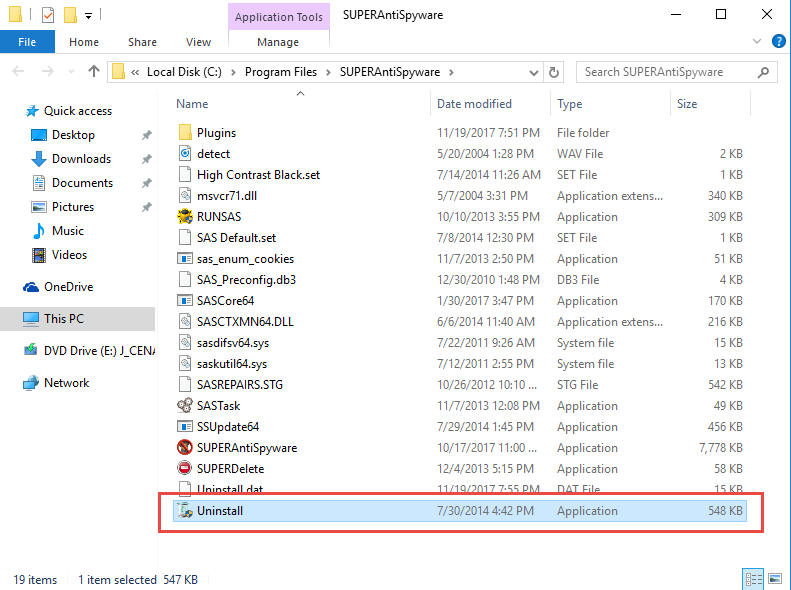791x590 pixels.
Task: Switch to Large icons view layout
Action: point(775,579)
